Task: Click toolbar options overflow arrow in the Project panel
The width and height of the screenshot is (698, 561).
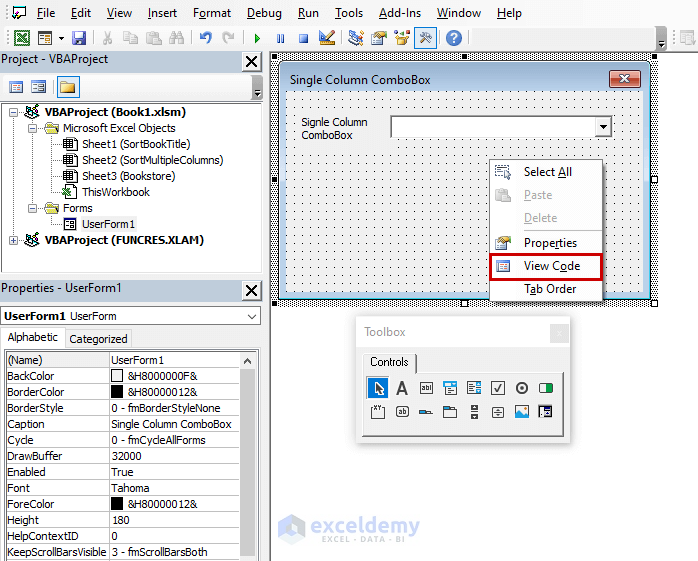Action: point(257,87)
